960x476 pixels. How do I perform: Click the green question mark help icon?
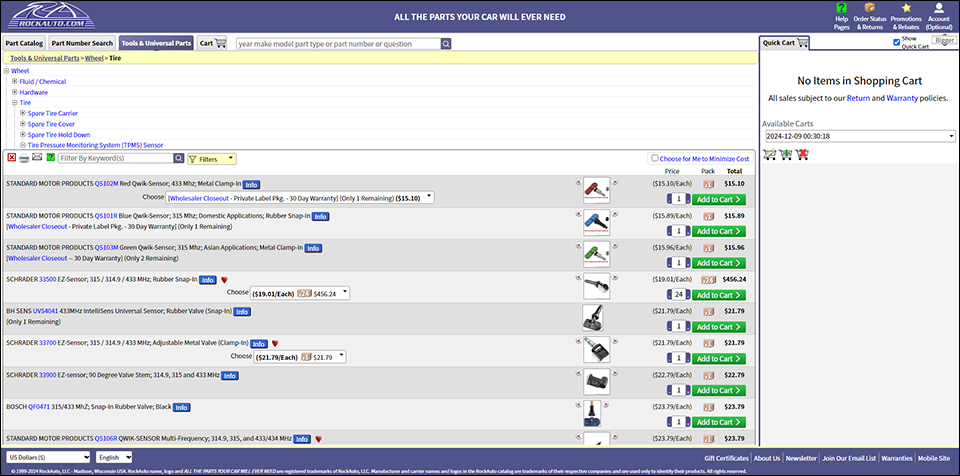tap(51, 158)
